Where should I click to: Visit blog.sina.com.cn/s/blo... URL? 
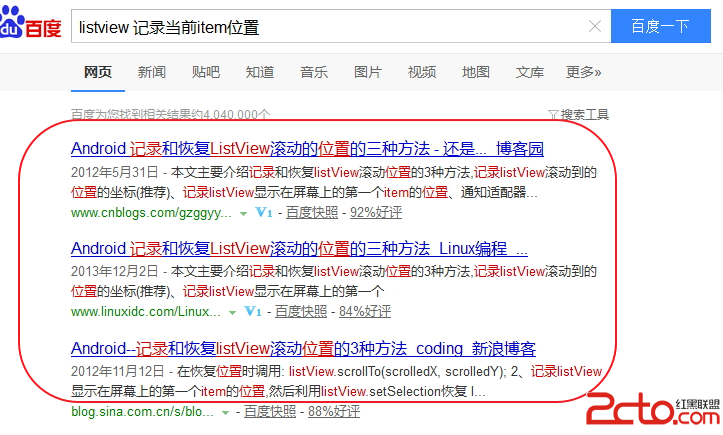click(142, 411)
